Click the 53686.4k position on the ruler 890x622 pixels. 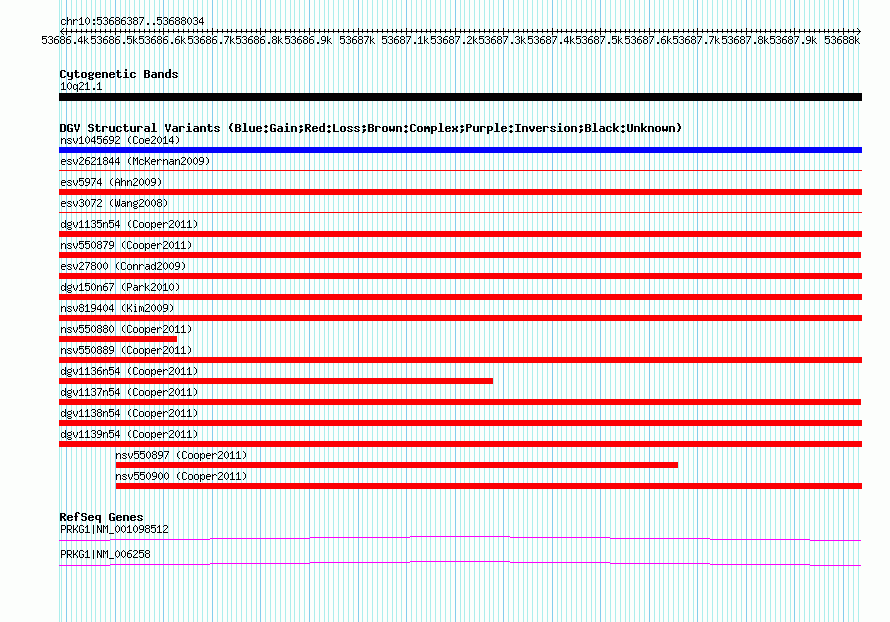click(65, 40)
